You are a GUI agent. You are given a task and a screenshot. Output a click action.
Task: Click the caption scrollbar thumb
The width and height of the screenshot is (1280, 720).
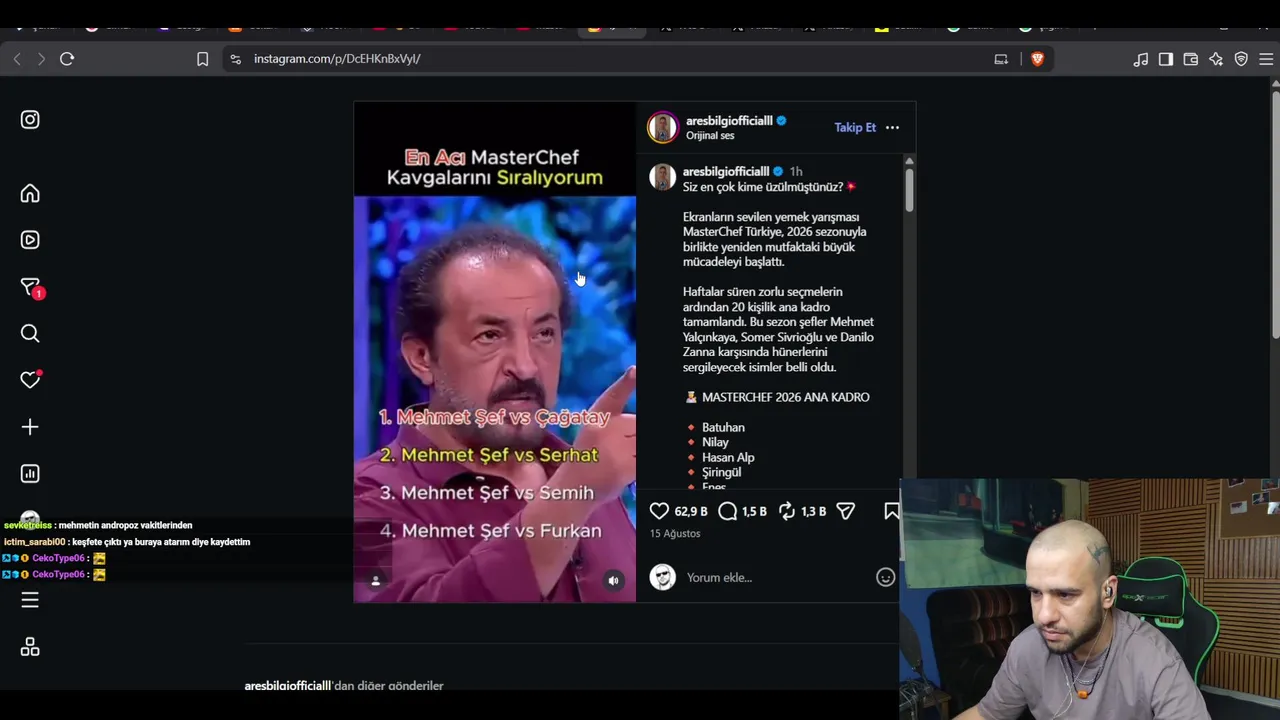tap(909, 189)
